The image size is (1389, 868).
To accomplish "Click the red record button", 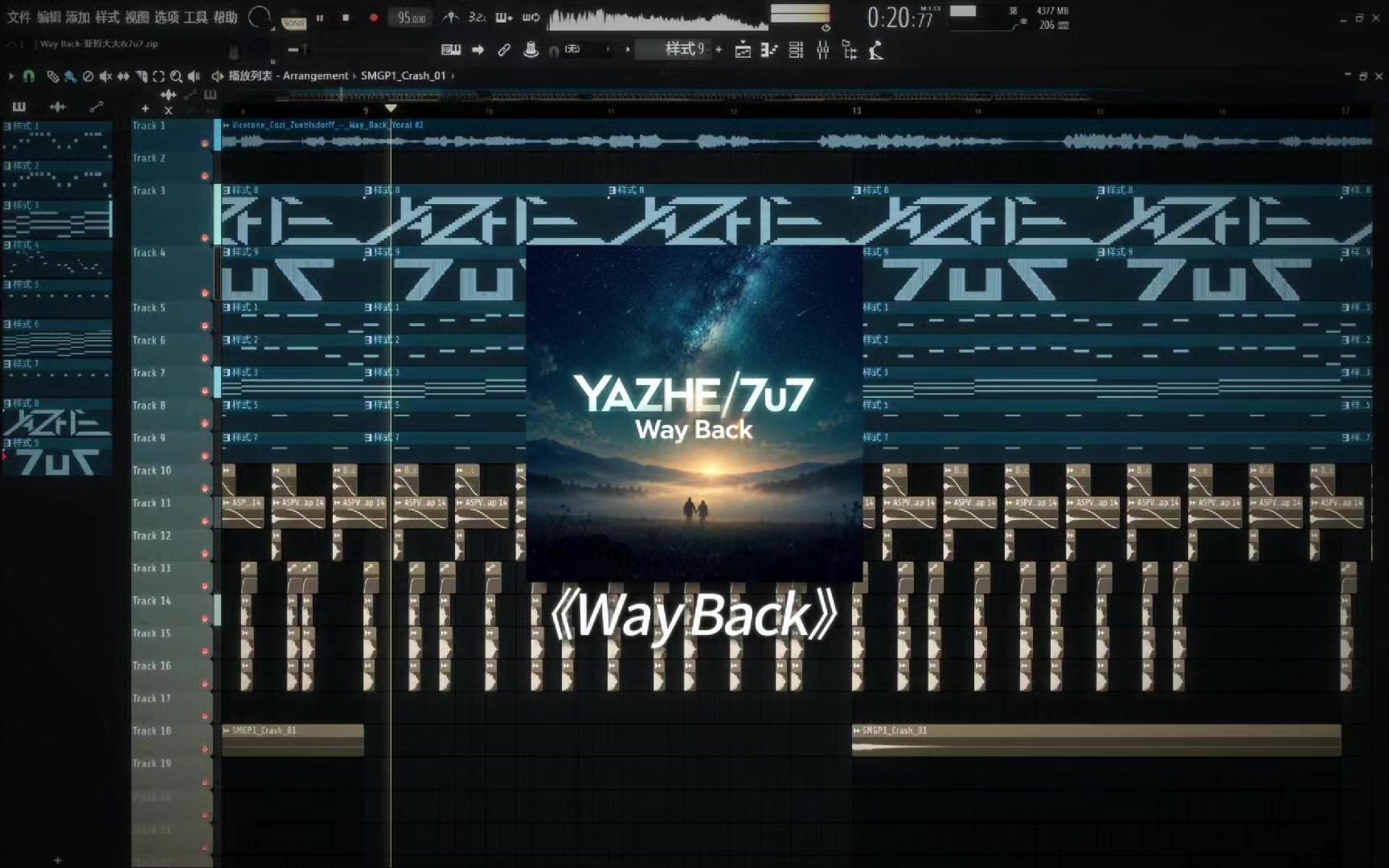I will 373,18.
